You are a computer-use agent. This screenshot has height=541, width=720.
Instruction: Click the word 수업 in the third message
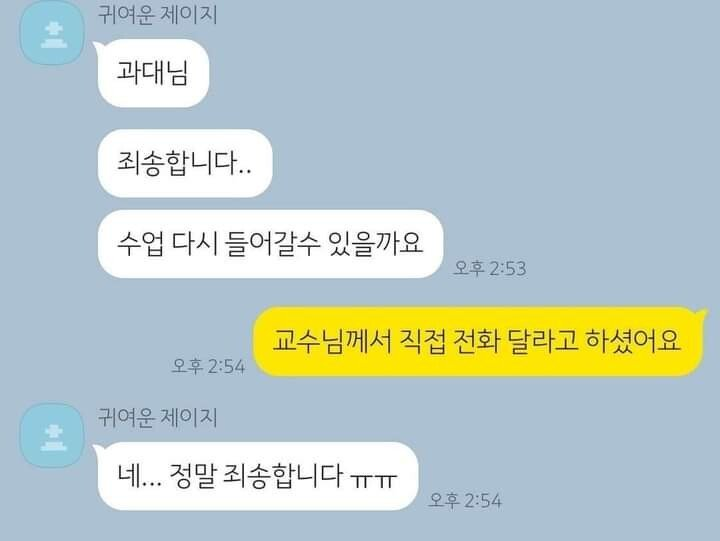coord(140,244)
